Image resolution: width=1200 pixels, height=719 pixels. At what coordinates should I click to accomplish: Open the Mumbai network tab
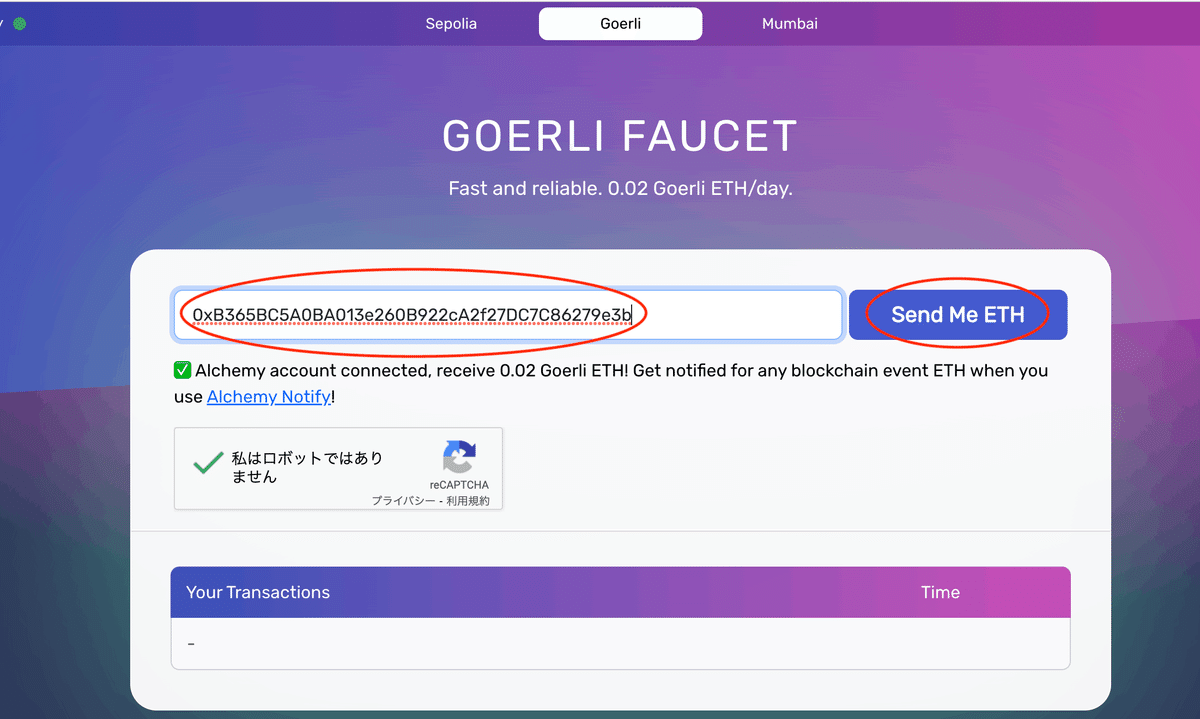tap(790, 23)
